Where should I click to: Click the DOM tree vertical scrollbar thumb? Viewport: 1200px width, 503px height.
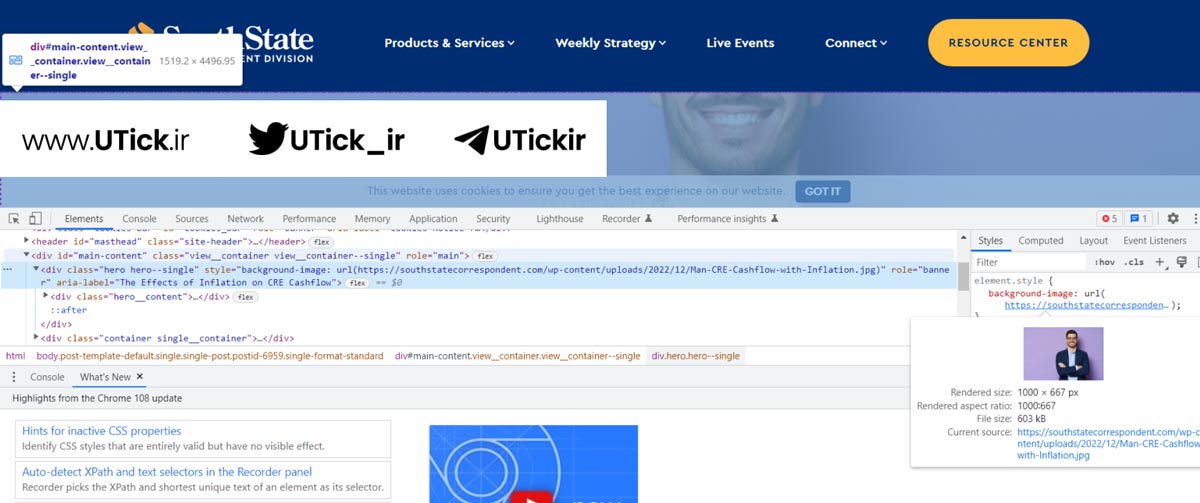click(963, 276)
